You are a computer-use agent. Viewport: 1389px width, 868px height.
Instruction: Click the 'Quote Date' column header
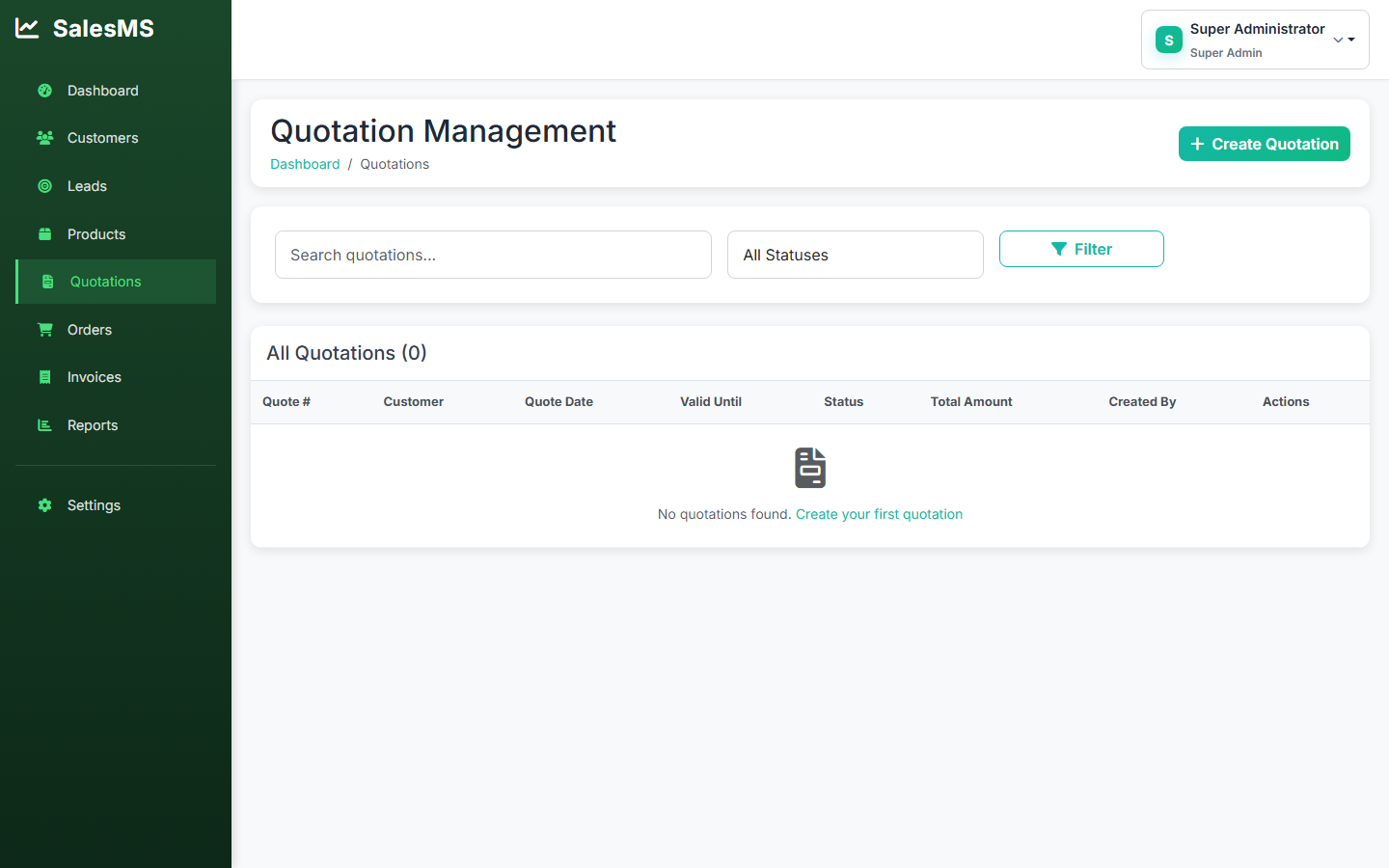coord(558,402)
